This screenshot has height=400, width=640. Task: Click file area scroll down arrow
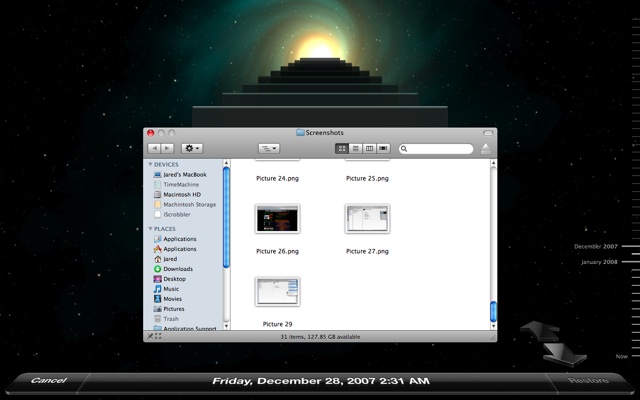(x=493, y=326)
